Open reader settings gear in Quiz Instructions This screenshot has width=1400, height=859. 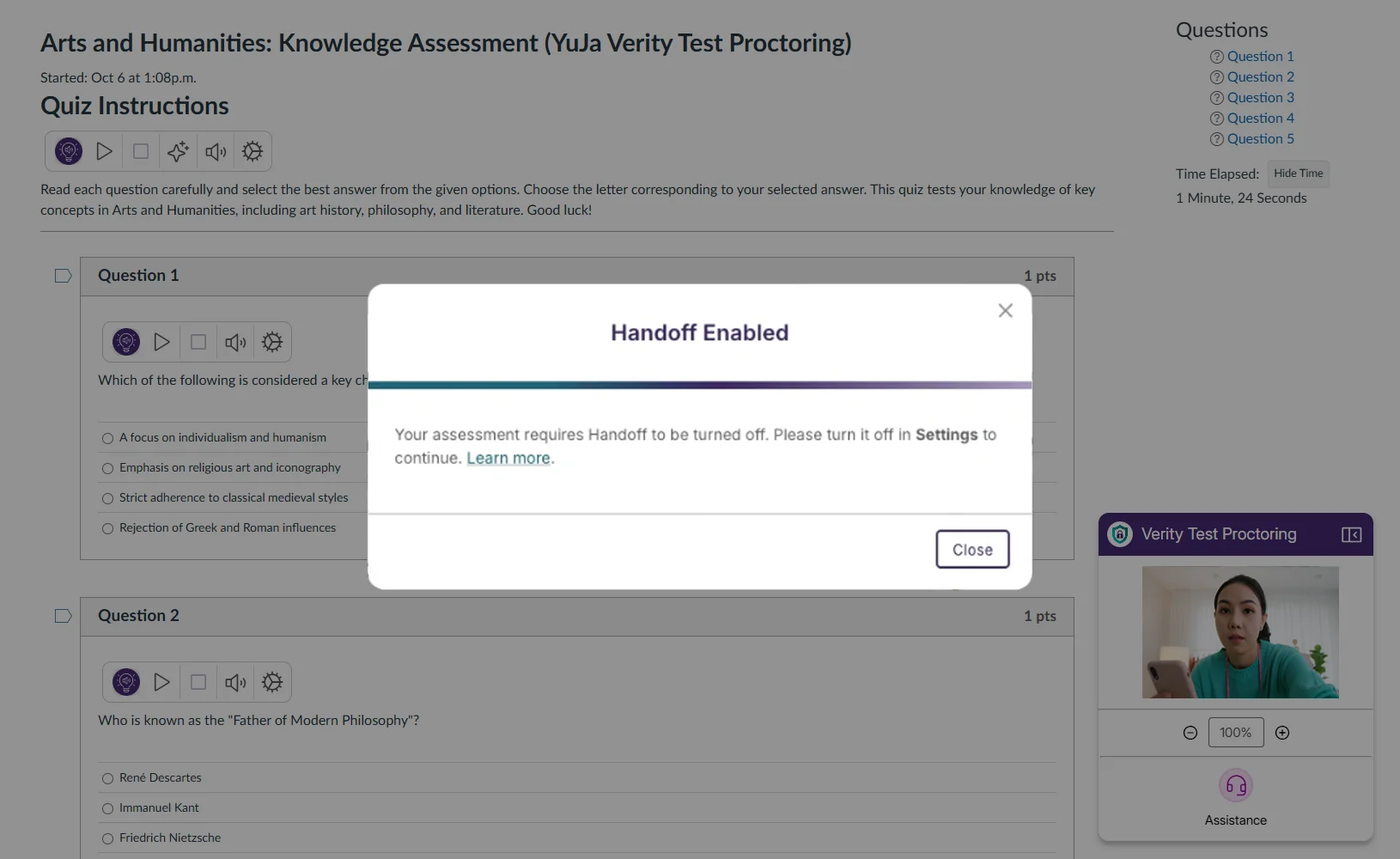point(253,152)
